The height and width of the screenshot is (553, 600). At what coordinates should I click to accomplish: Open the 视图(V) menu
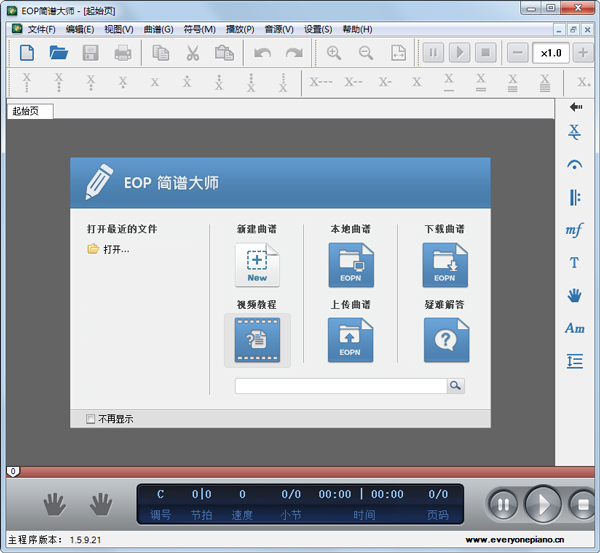[119, 29]
